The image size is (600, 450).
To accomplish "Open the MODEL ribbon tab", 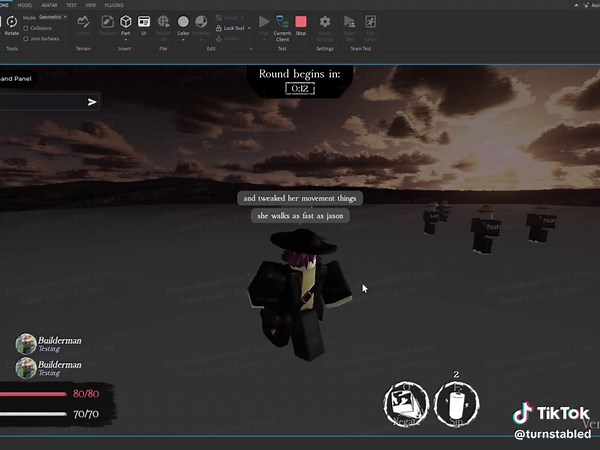I will 25,5.
